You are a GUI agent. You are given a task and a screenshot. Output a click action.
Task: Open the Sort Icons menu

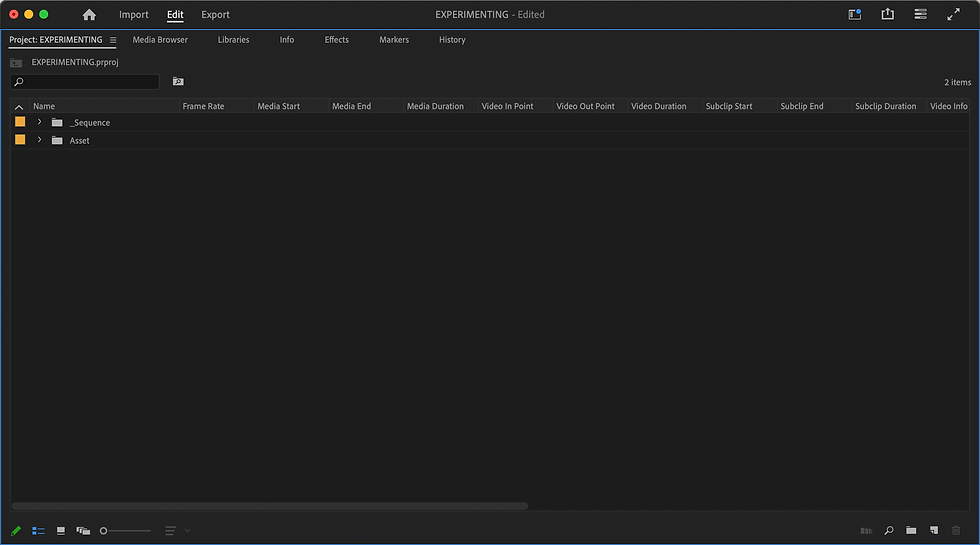(x=170, y=531)
